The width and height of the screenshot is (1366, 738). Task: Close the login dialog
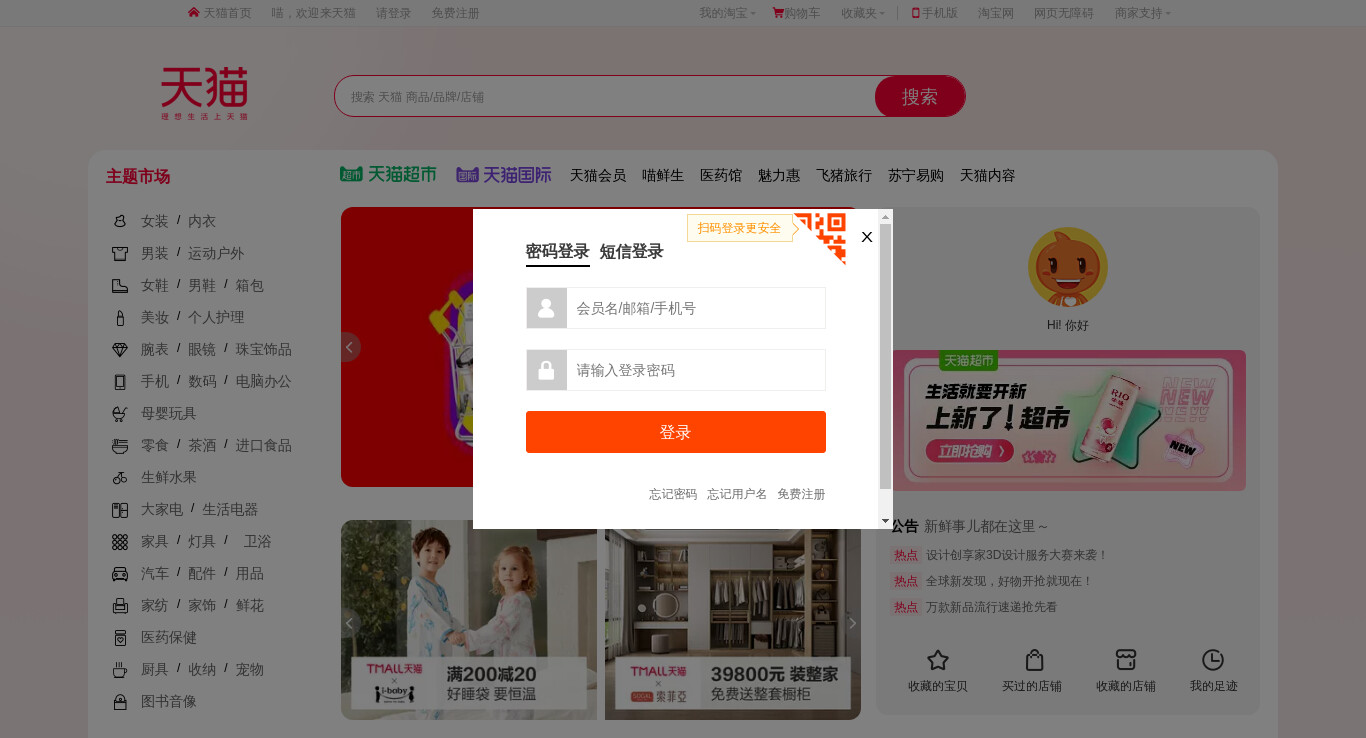click(867, 237)
